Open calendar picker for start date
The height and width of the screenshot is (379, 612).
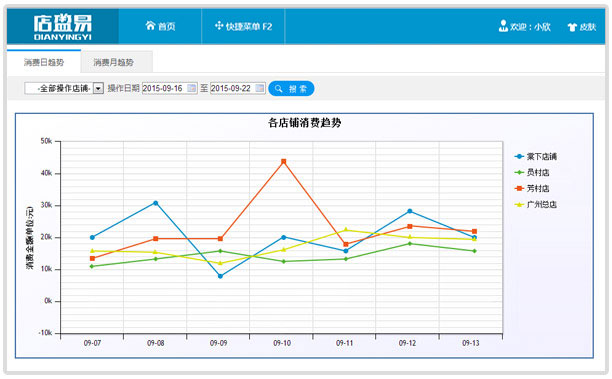click(x=192, y=88)
